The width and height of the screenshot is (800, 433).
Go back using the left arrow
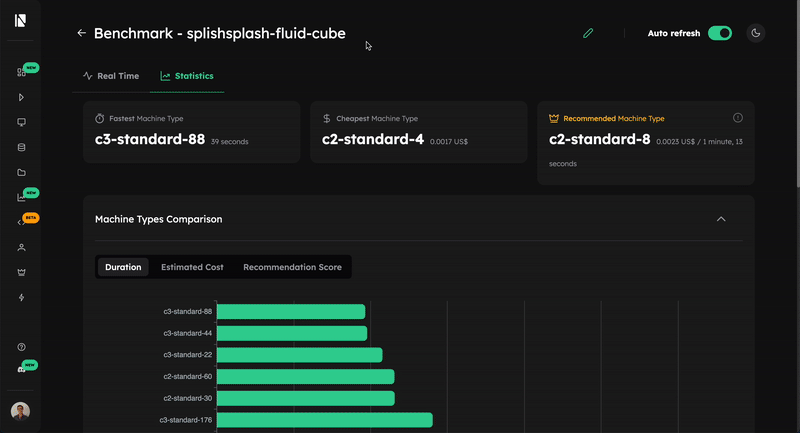point(81,33)
